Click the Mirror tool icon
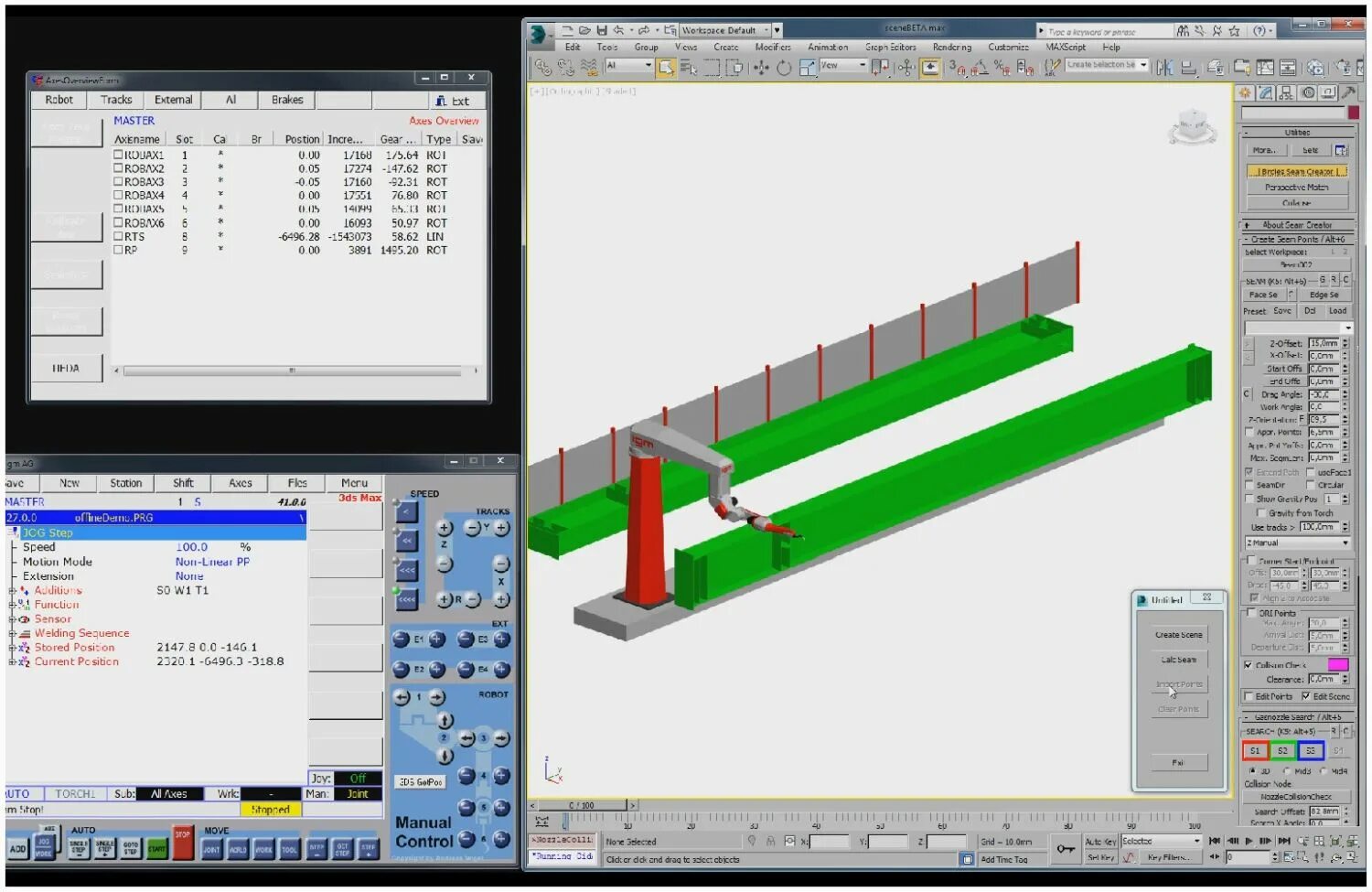This screenshot has width=1372, height=892. pyautogui.click(x=1164, y=67)
